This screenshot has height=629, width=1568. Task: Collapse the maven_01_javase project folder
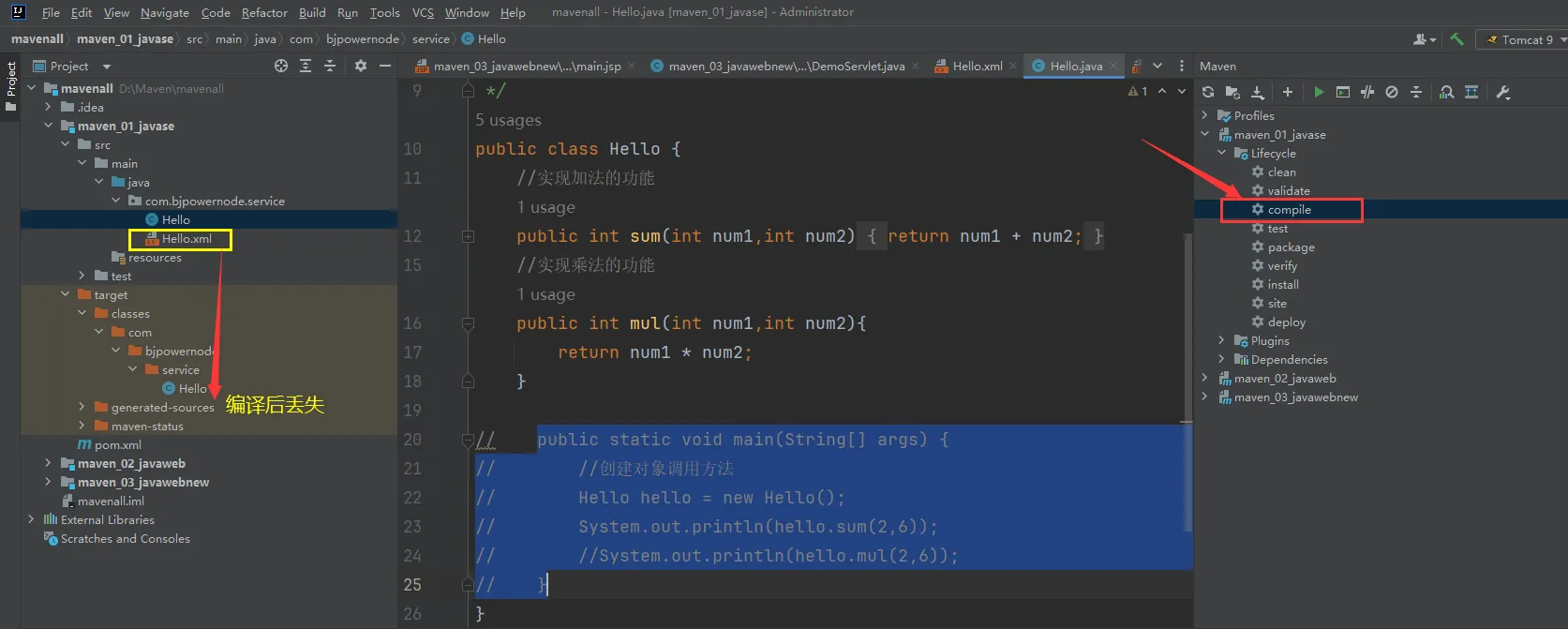pyautogui.click(x=49, y=126)
